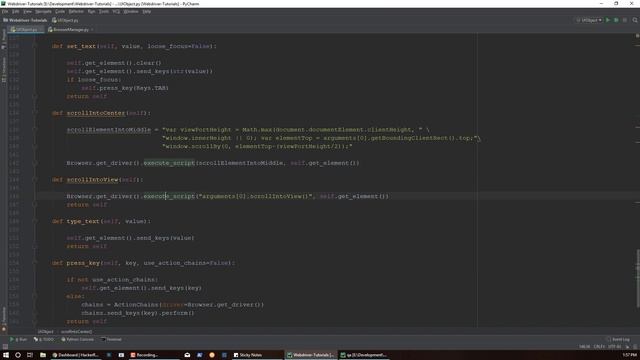Viewport: 640px width, 360px height.
Task: Open Windows Start menu
Action: (6, 355)
